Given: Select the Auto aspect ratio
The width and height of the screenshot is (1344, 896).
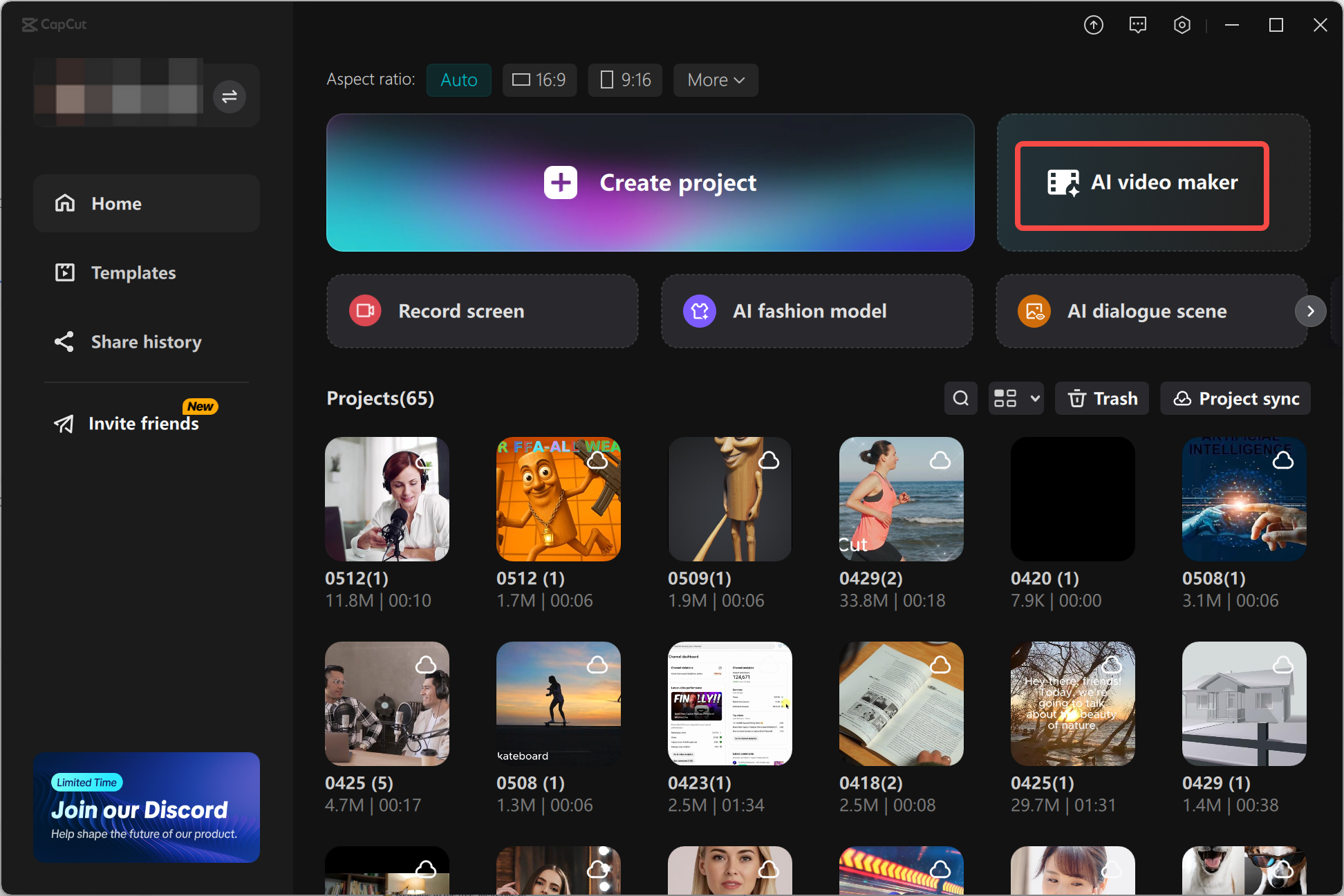Looking at the screenshot, I should (x=458, y=80).
